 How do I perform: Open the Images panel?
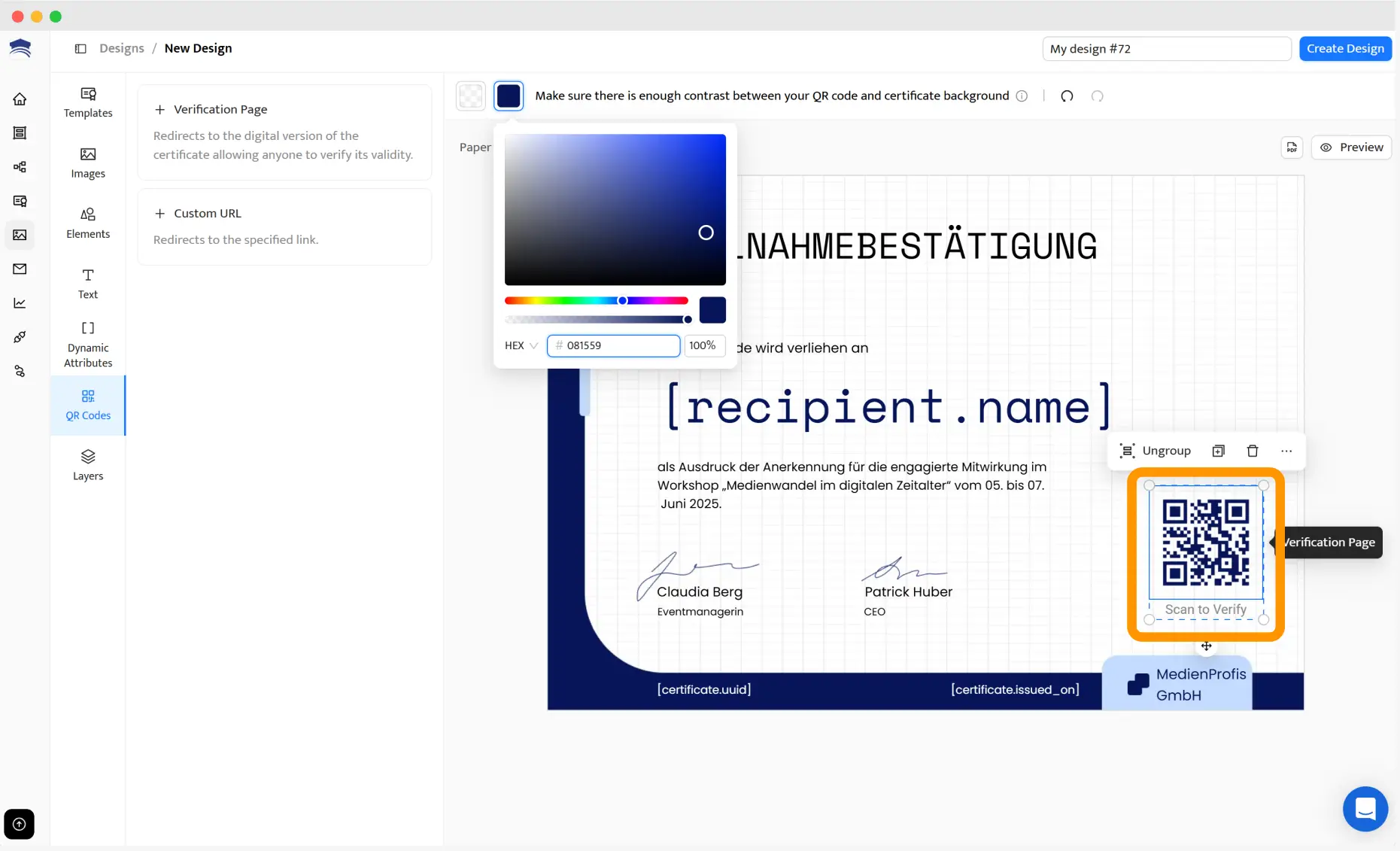88,163
